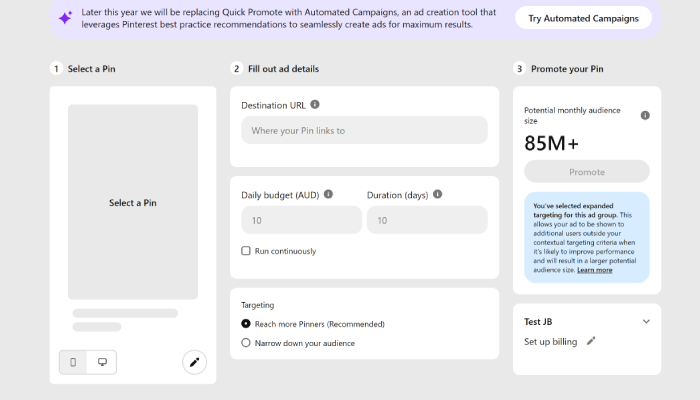The width and height of the screenshot is (700, 400).
Task: Click the Destination URL input field
Action: pos(364,130)
